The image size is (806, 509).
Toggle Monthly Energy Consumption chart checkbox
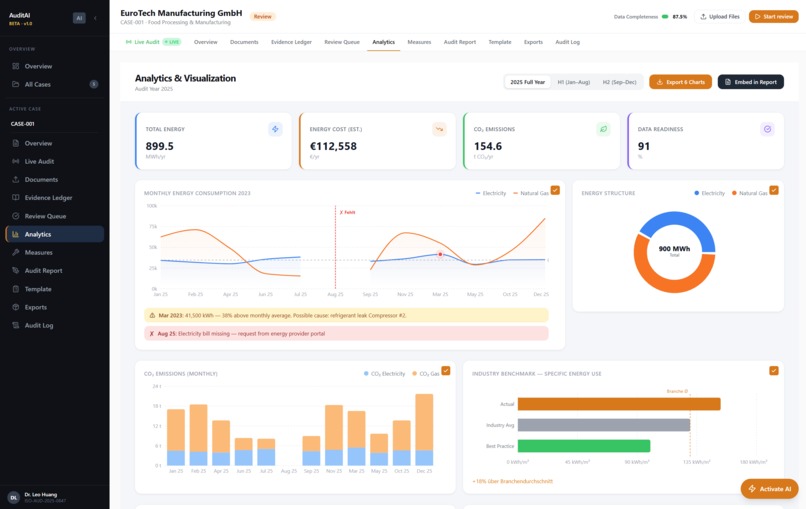[x=555, y=190]
